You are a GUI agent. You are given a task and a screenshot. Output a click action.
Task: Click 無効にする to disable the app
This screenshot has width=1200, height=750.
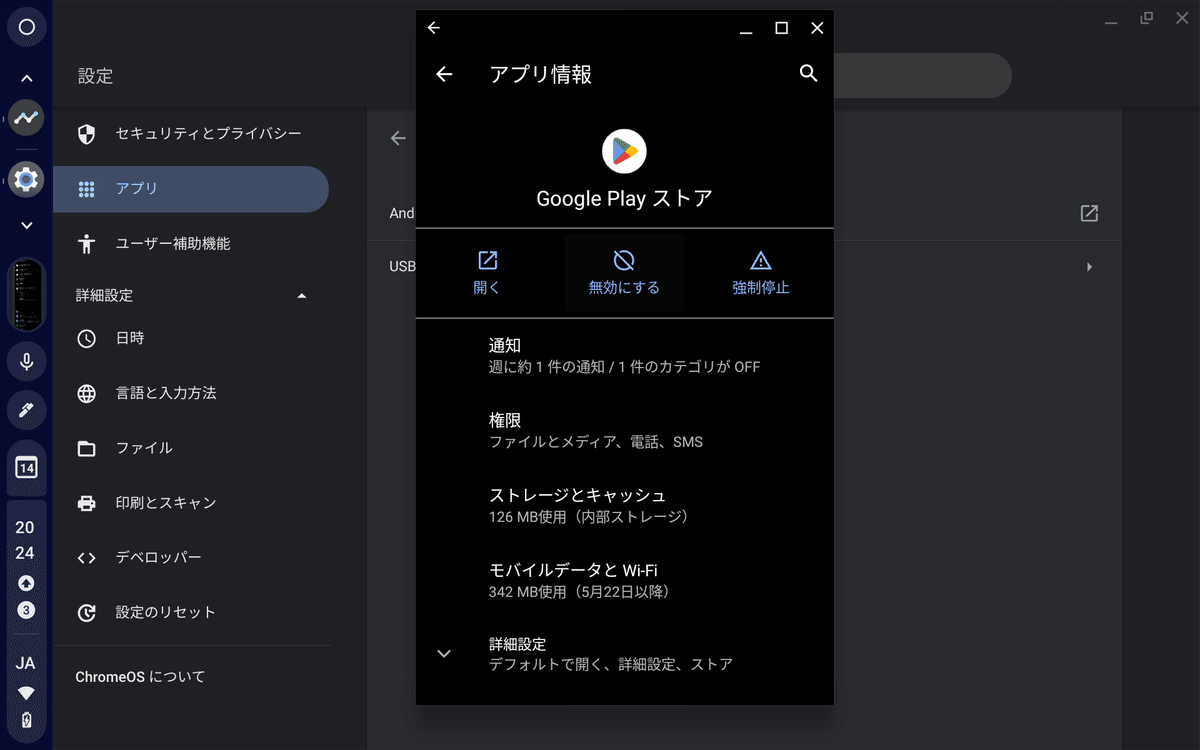click(x=624, y=272)
